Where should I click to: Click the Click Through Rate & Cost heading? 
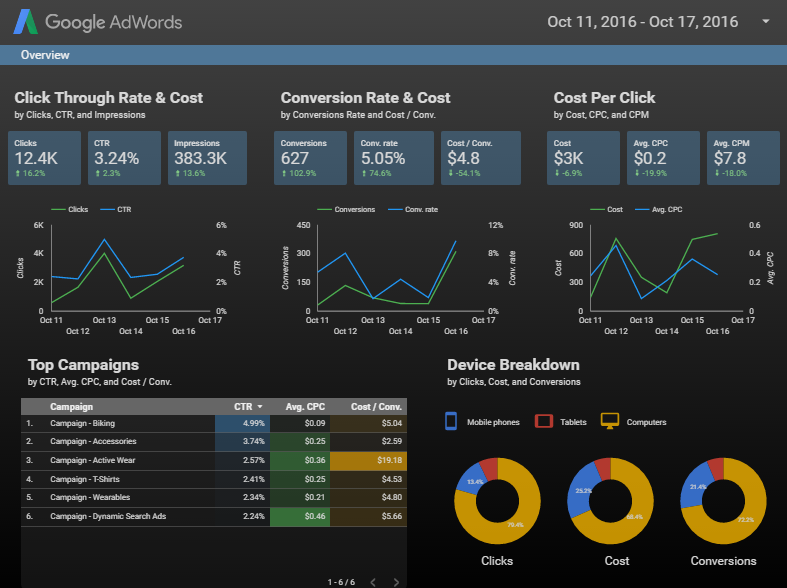click(108, 97)
